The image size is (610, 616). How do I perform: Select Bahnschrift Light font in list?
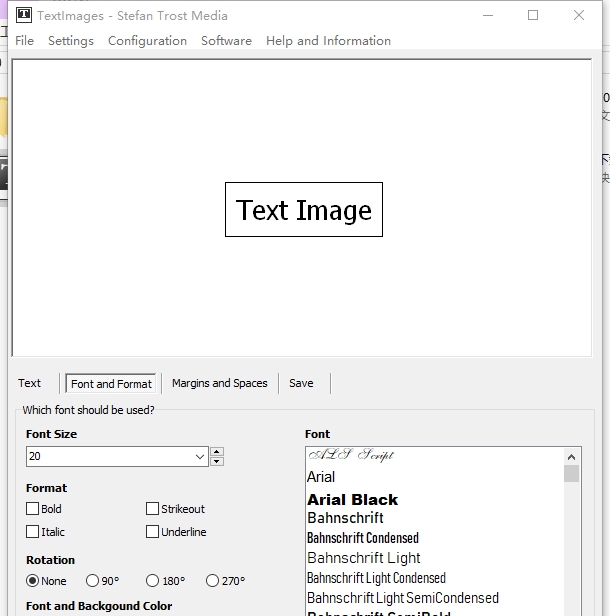(x=364, y=558)
